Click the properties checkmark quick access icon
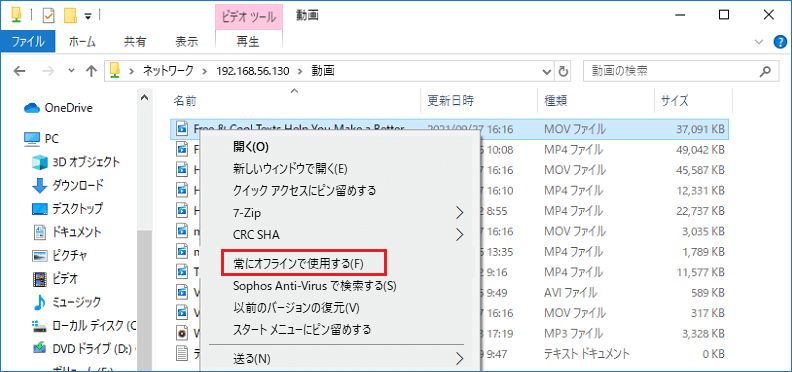Image resolution: width=792 pixels, height=372 pixels. 49,16
